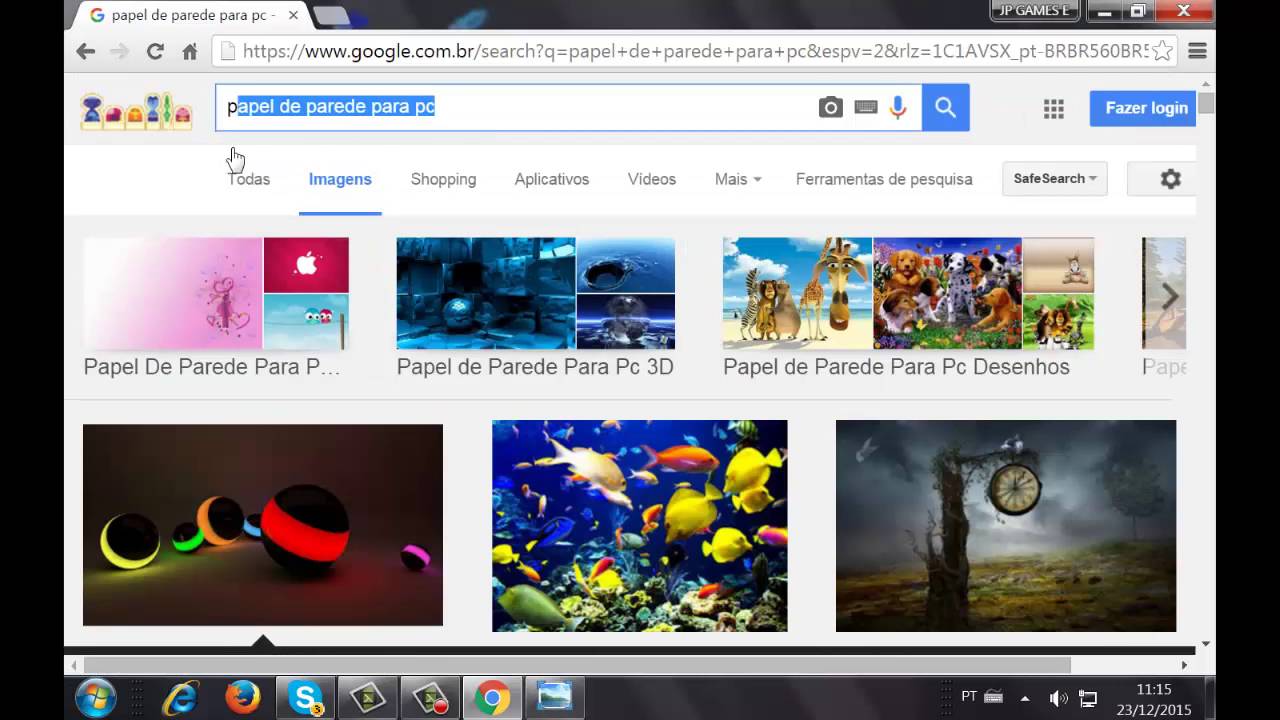This screenshot has width=1280, height=720.
Task: Open the SafeSearch dropdown
Action: 1055,178
